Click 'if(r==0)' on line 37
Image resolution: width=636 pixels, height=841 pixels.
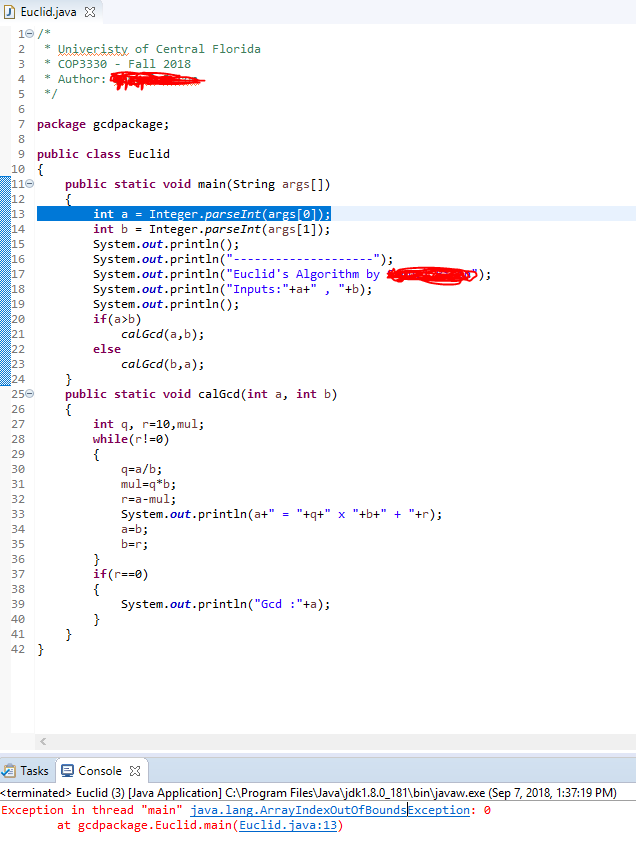pyautogui.click(x=121, y=574)
